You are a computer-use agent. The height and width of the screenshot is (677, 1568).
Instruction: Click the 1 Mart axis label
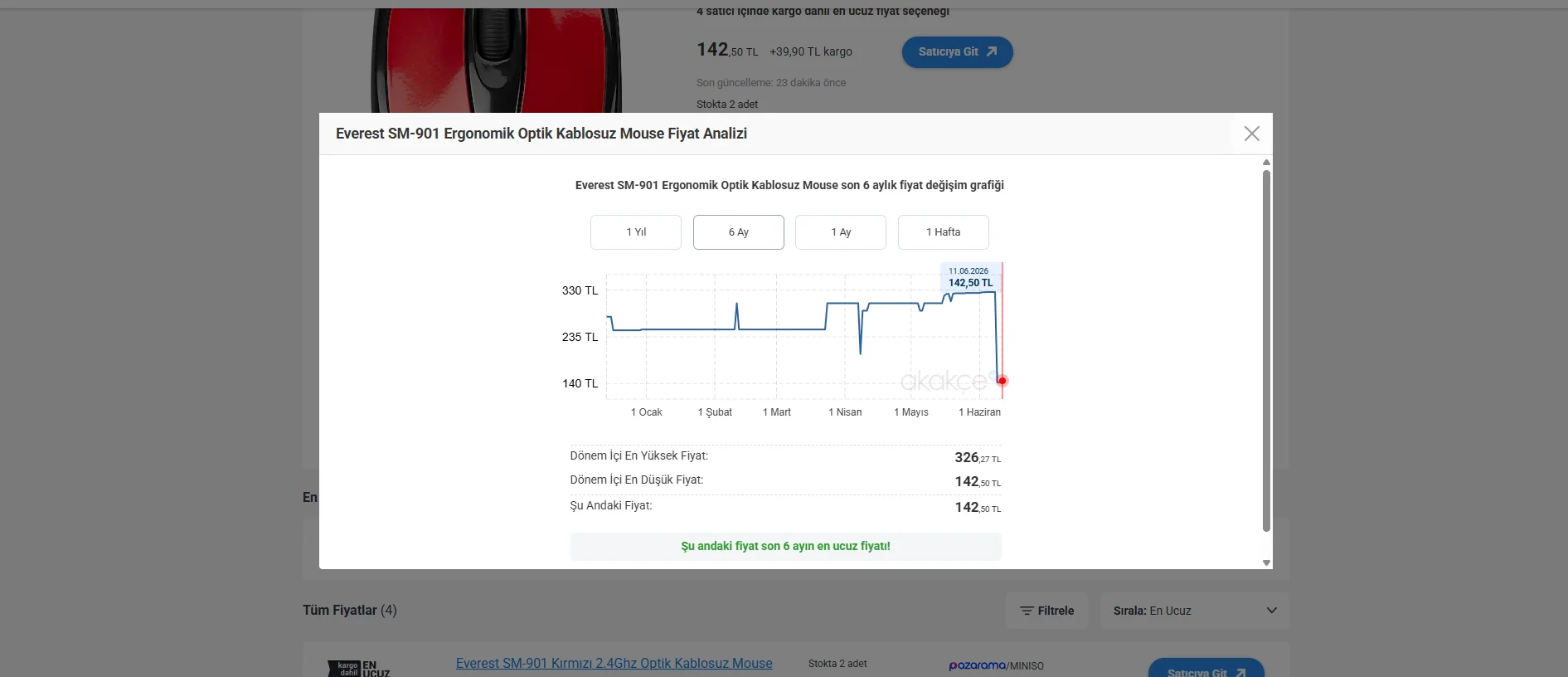pos(777,412)
